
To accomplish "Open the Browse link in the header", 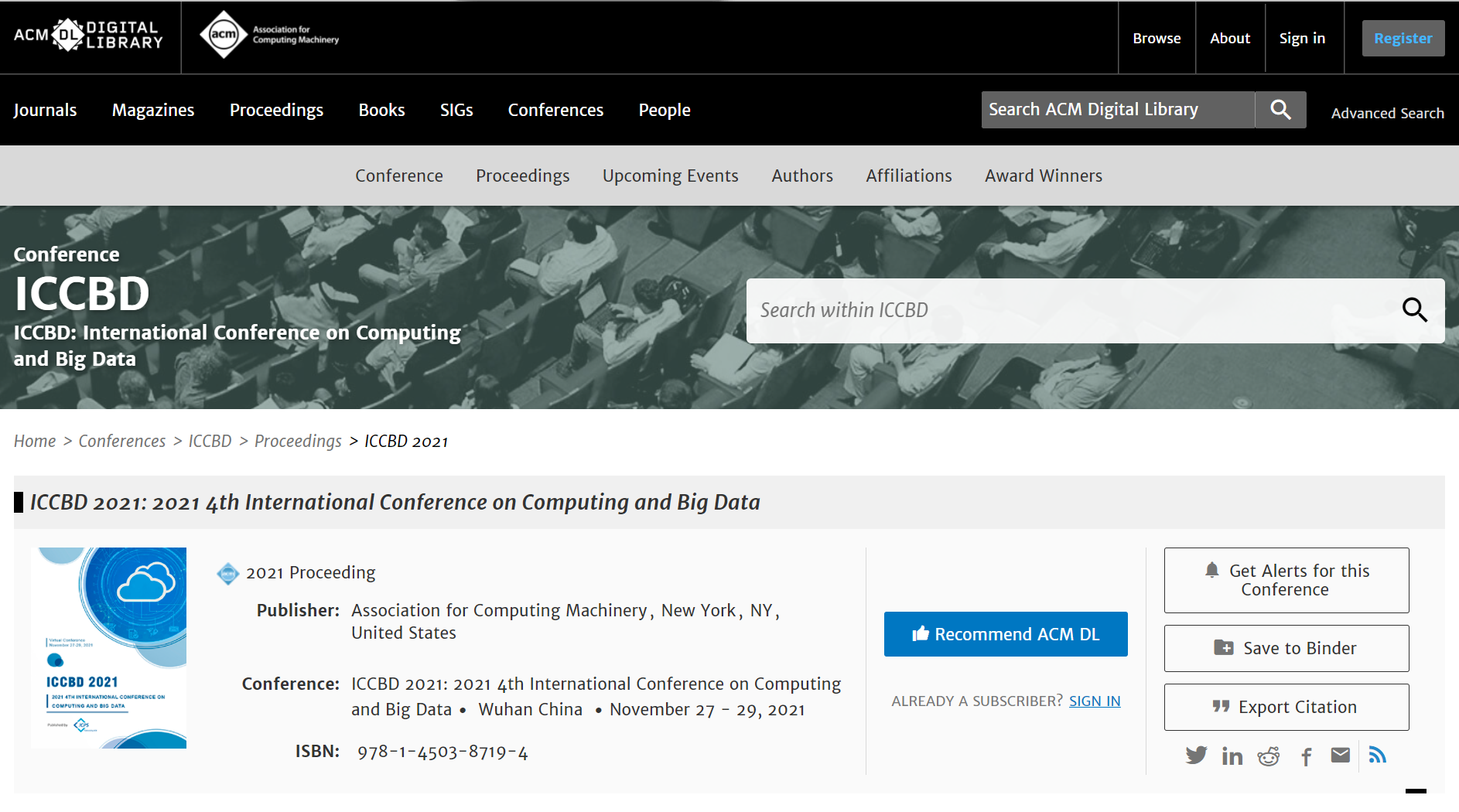I will 1157,38.
